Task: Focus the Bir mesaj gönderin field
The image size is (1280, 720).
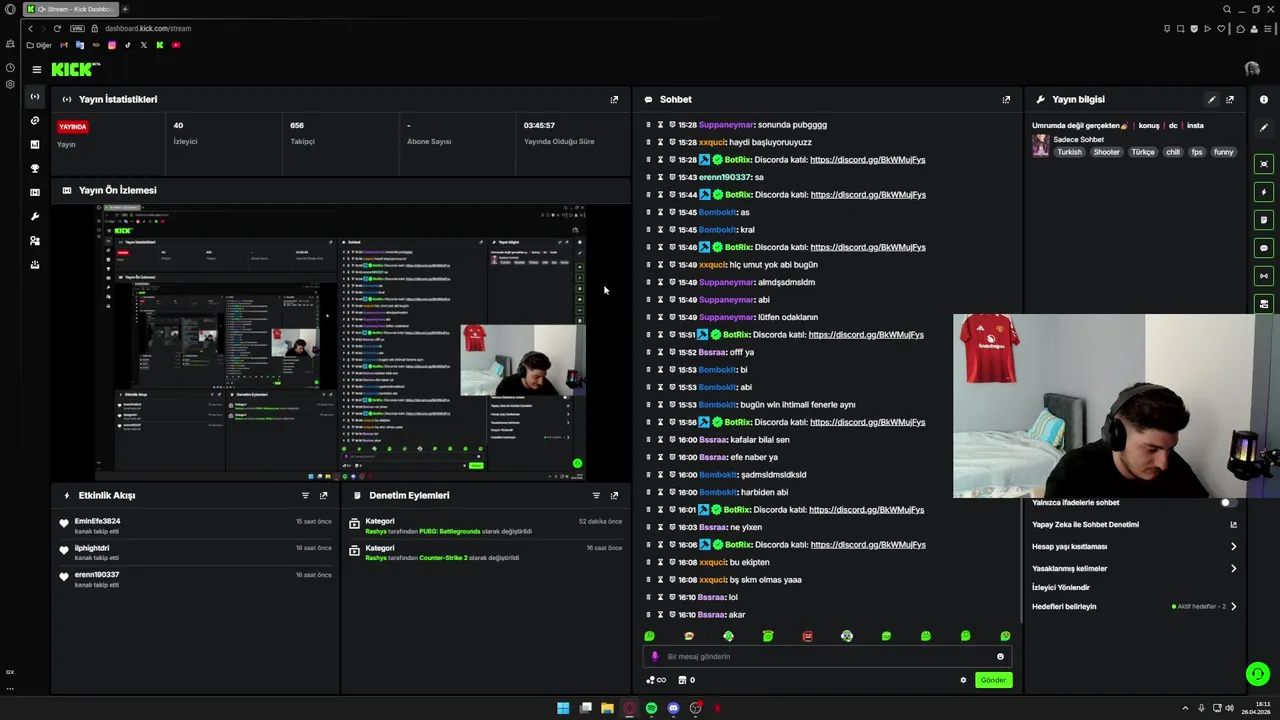Action: [x=826, y=656]
